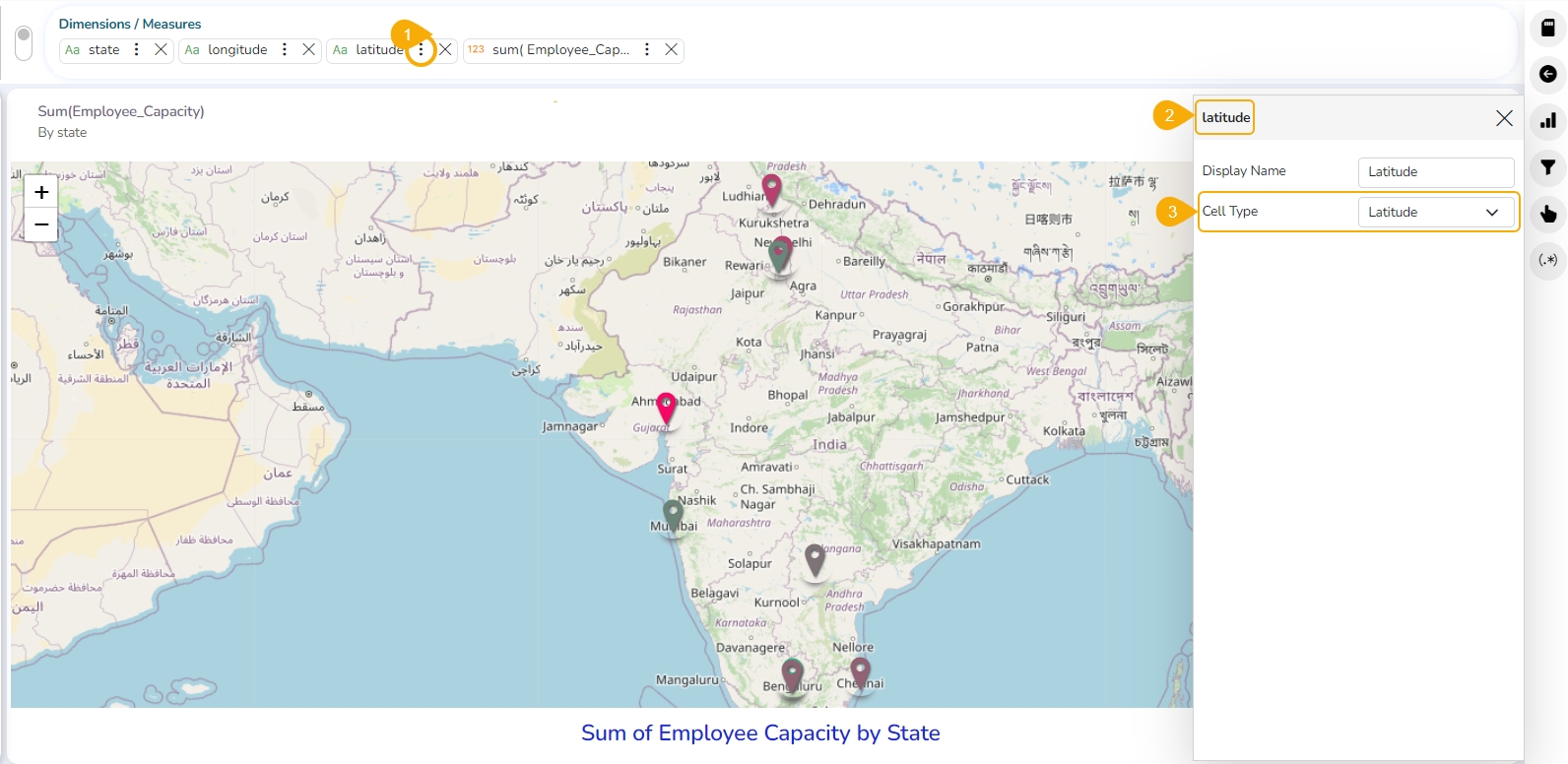Click the magenta map pin near Ahmedabad

tap(667, 409)
